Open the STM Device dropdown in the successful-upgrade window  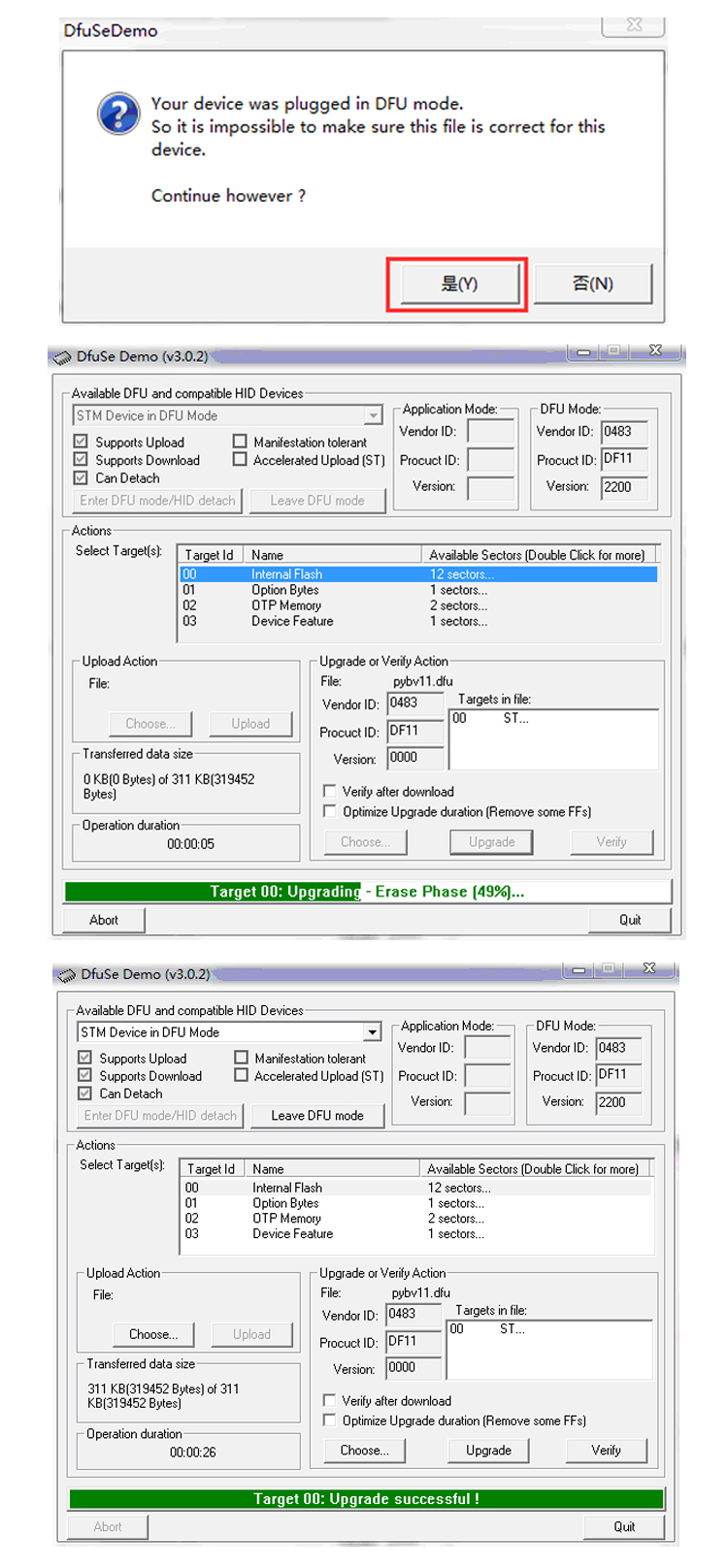coord(372,1032)
